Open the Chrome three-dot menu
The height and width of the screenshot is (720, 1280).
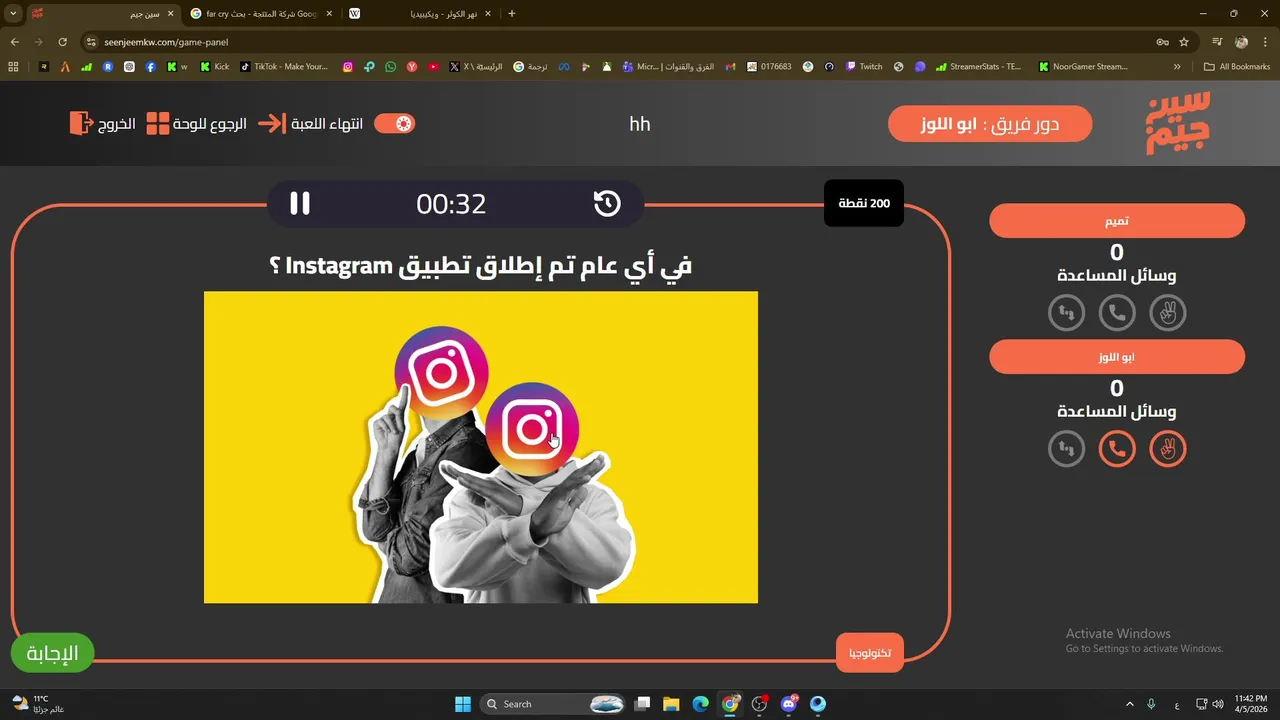(x=1264, y=42)
